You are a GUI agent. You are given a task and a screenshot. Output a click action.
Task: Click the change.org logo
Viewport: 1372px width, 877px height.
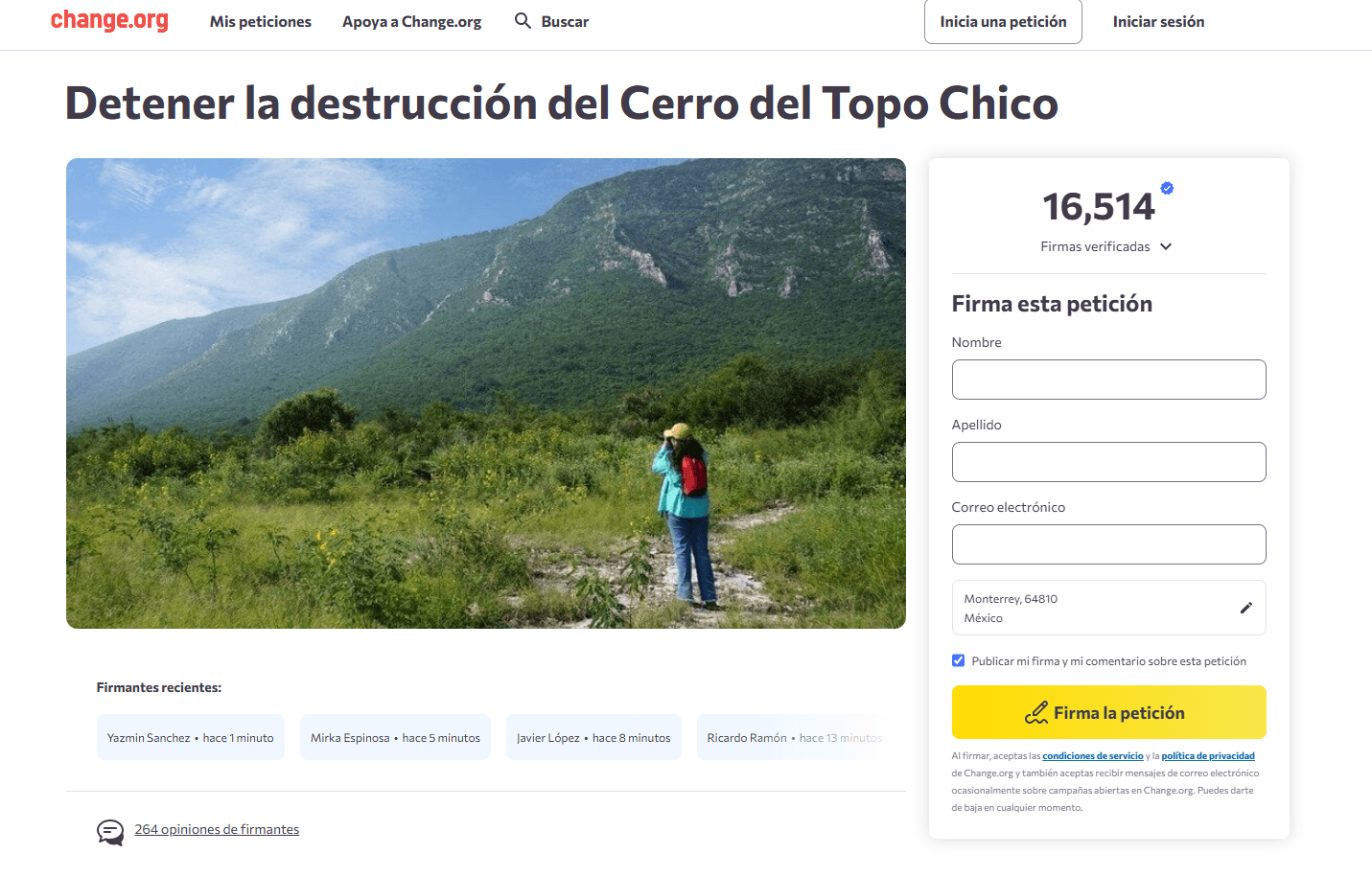[109, 20]
